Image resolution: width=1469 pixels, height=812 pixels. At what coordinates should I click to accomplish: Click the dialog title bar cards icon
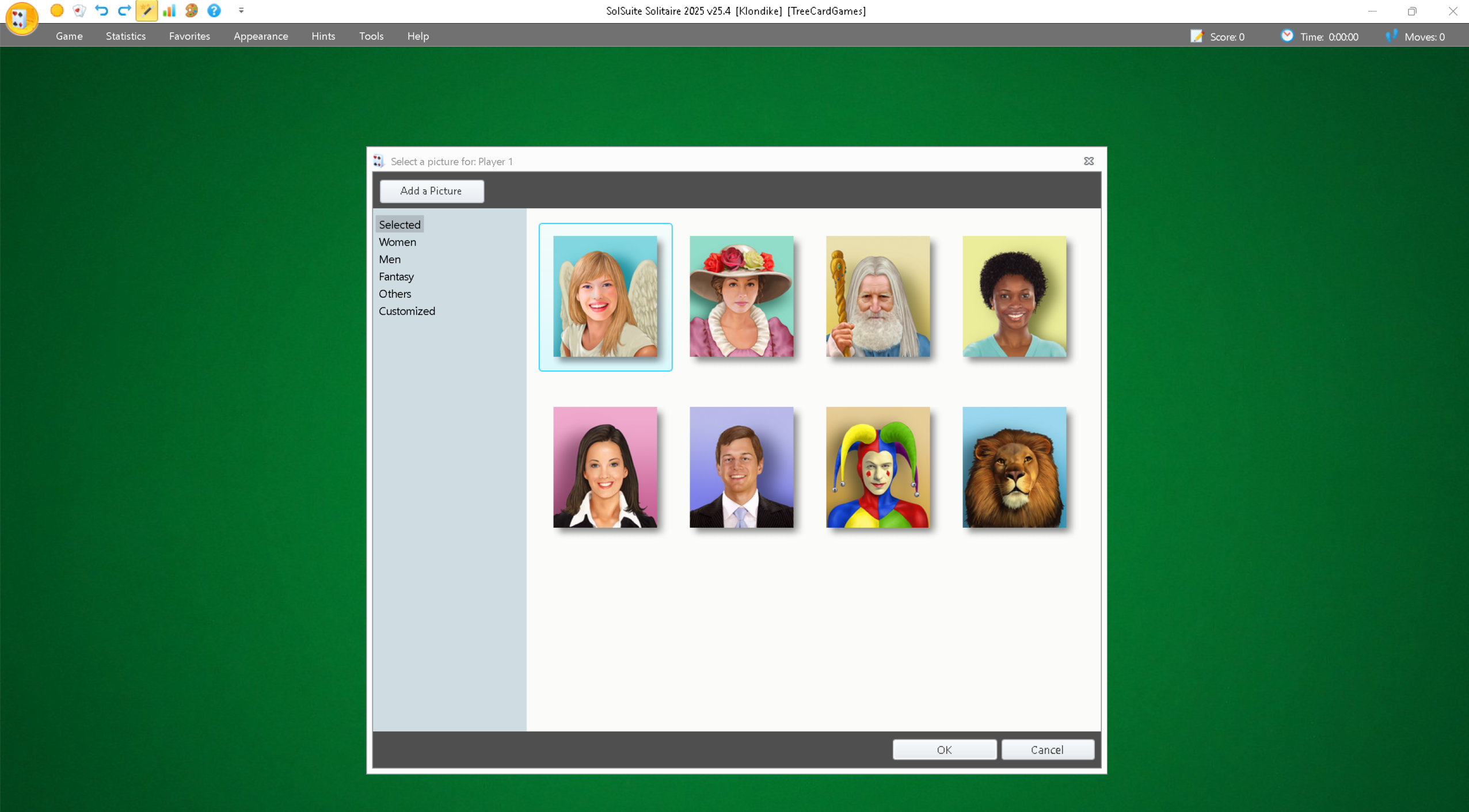(x=379, y=161)
